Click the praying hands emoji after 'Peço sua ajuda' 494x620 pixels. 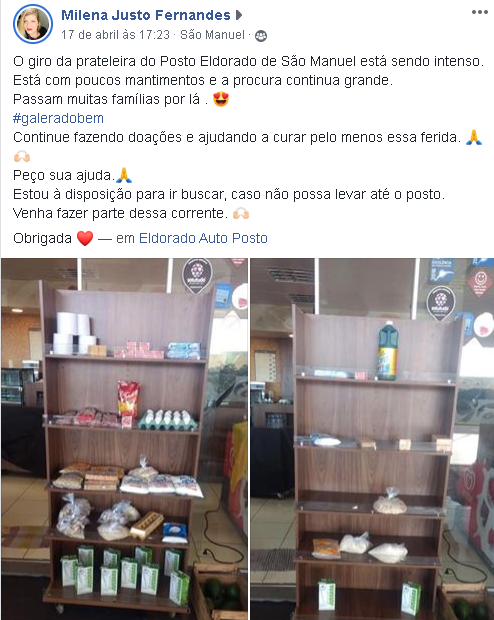124,175
